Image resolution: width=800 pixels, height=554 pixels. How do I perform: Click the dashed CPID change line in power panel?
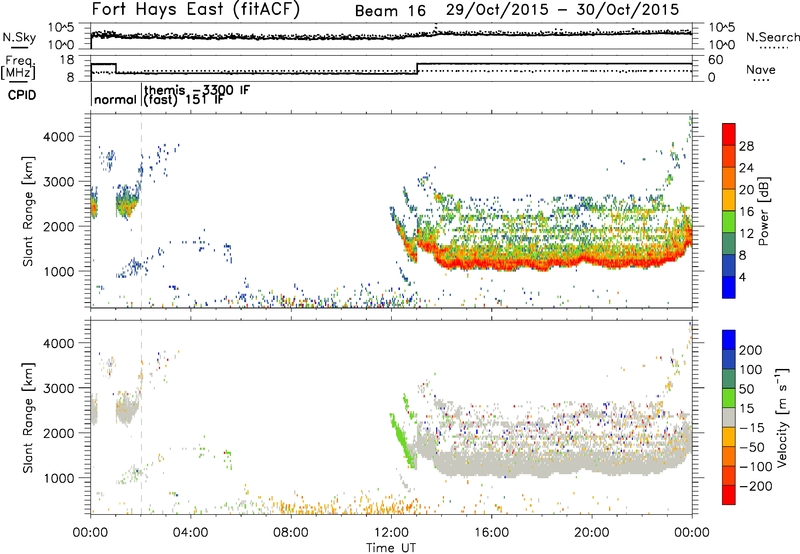(141, 211)
